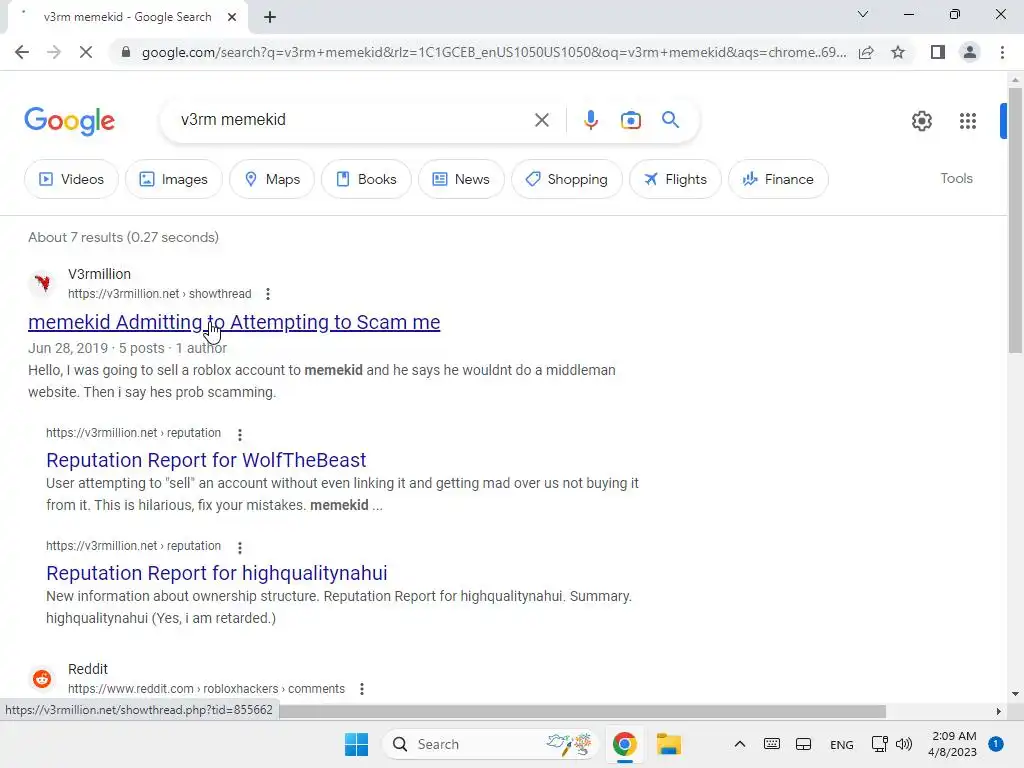The width and height of the screenshot is (1024, 768).
Task: Select the 'About 7 results' stats text
Action: [x=123, y=238]
